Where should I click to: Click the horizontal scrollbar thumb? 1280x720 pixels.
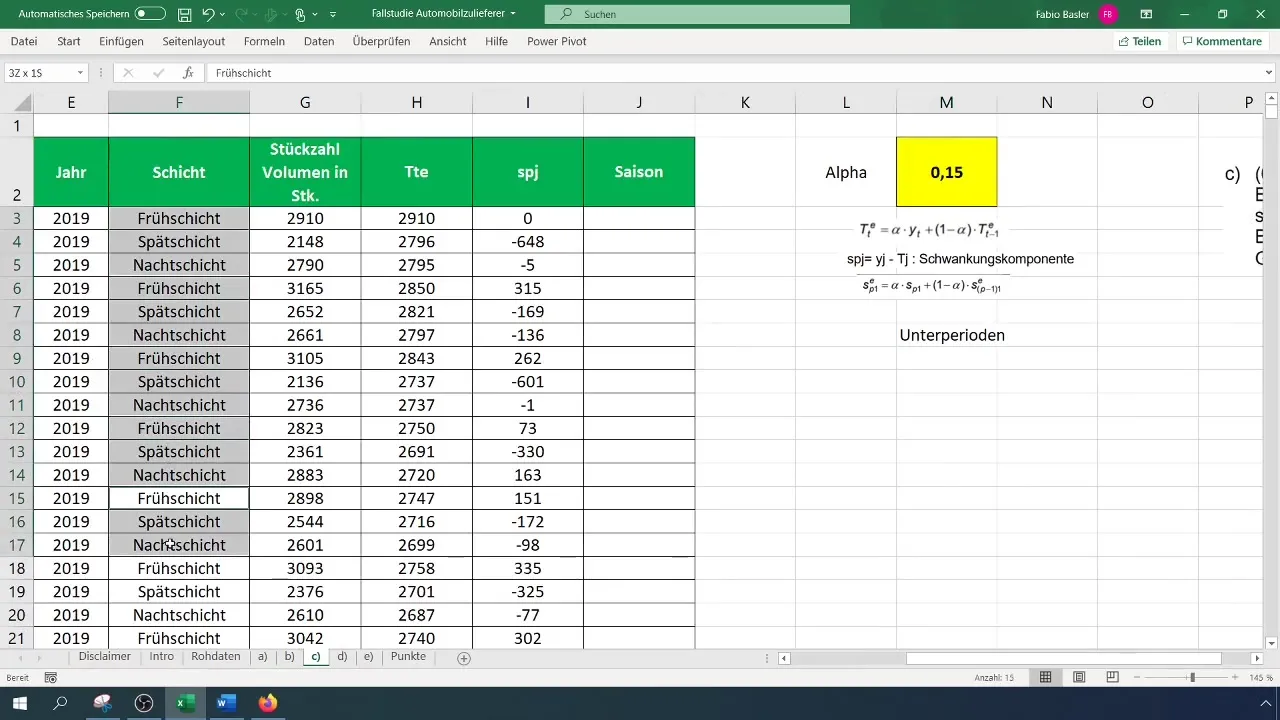point(1063,658)
